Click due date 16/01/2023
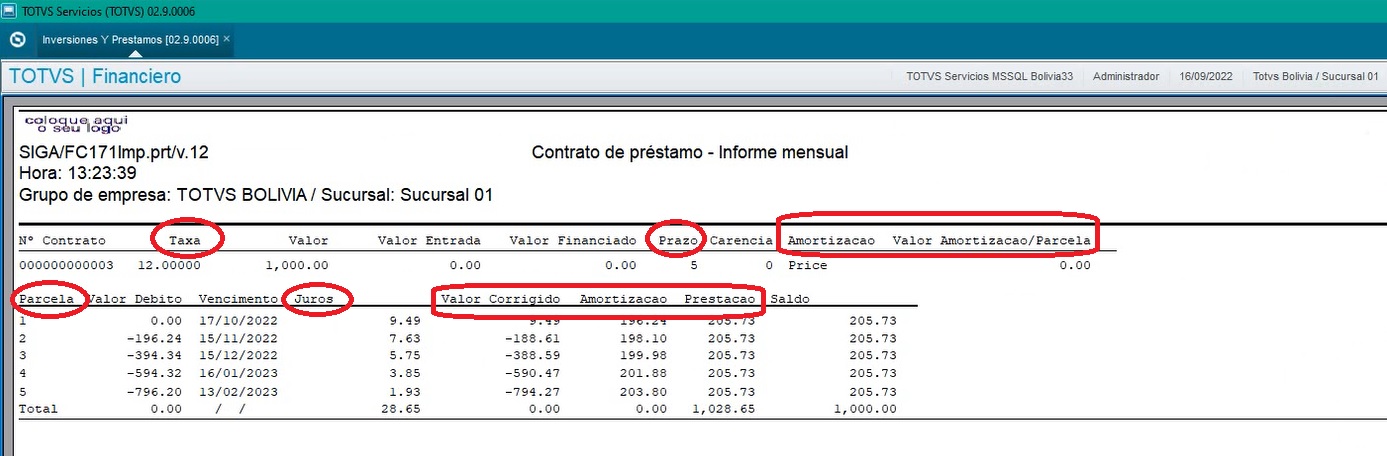The image size is (1387, 456). pyautogui.click(x=238, y=373)
